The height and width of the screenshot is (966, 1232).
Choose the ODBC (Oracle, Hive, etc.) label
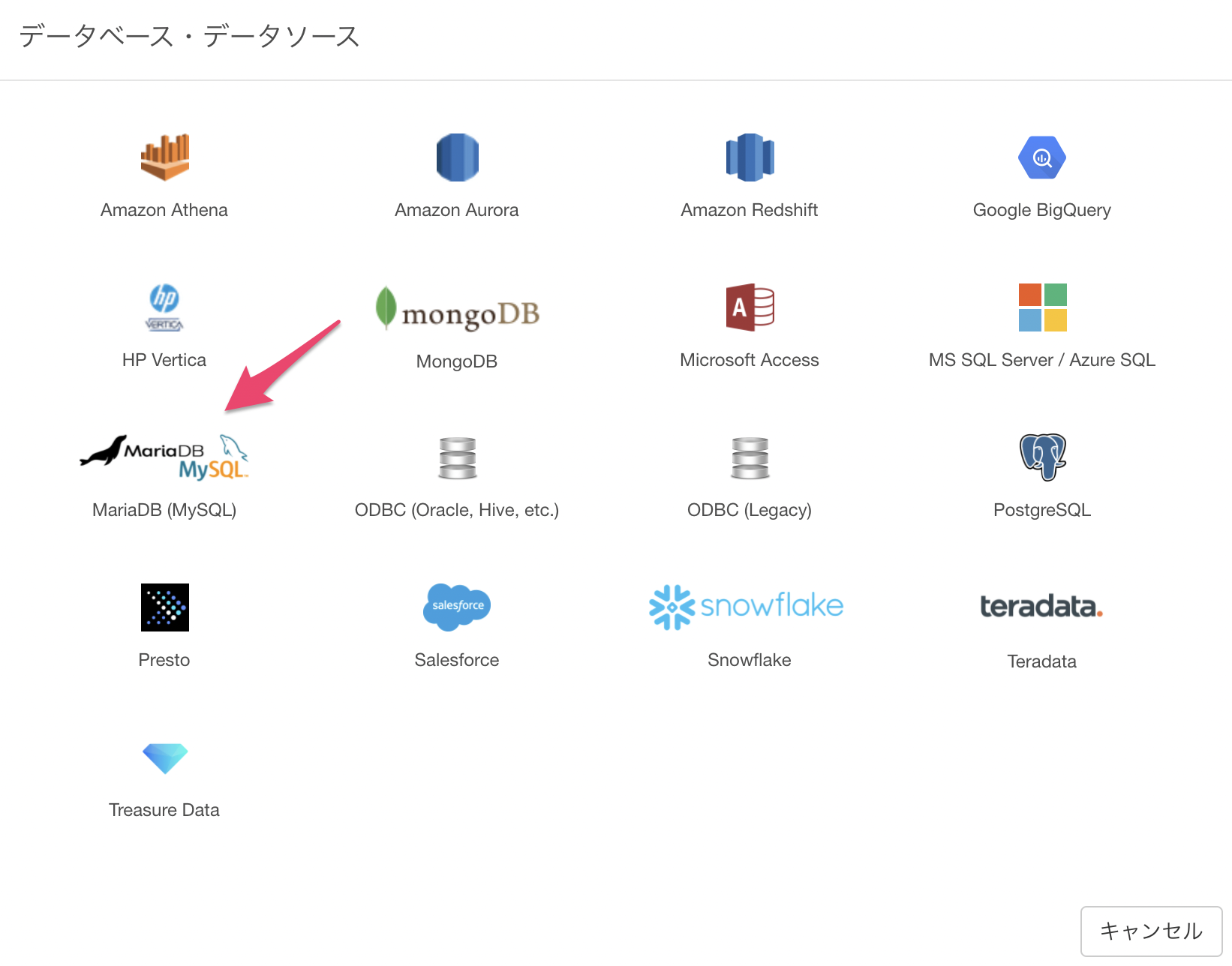click(x=457, y=510)
